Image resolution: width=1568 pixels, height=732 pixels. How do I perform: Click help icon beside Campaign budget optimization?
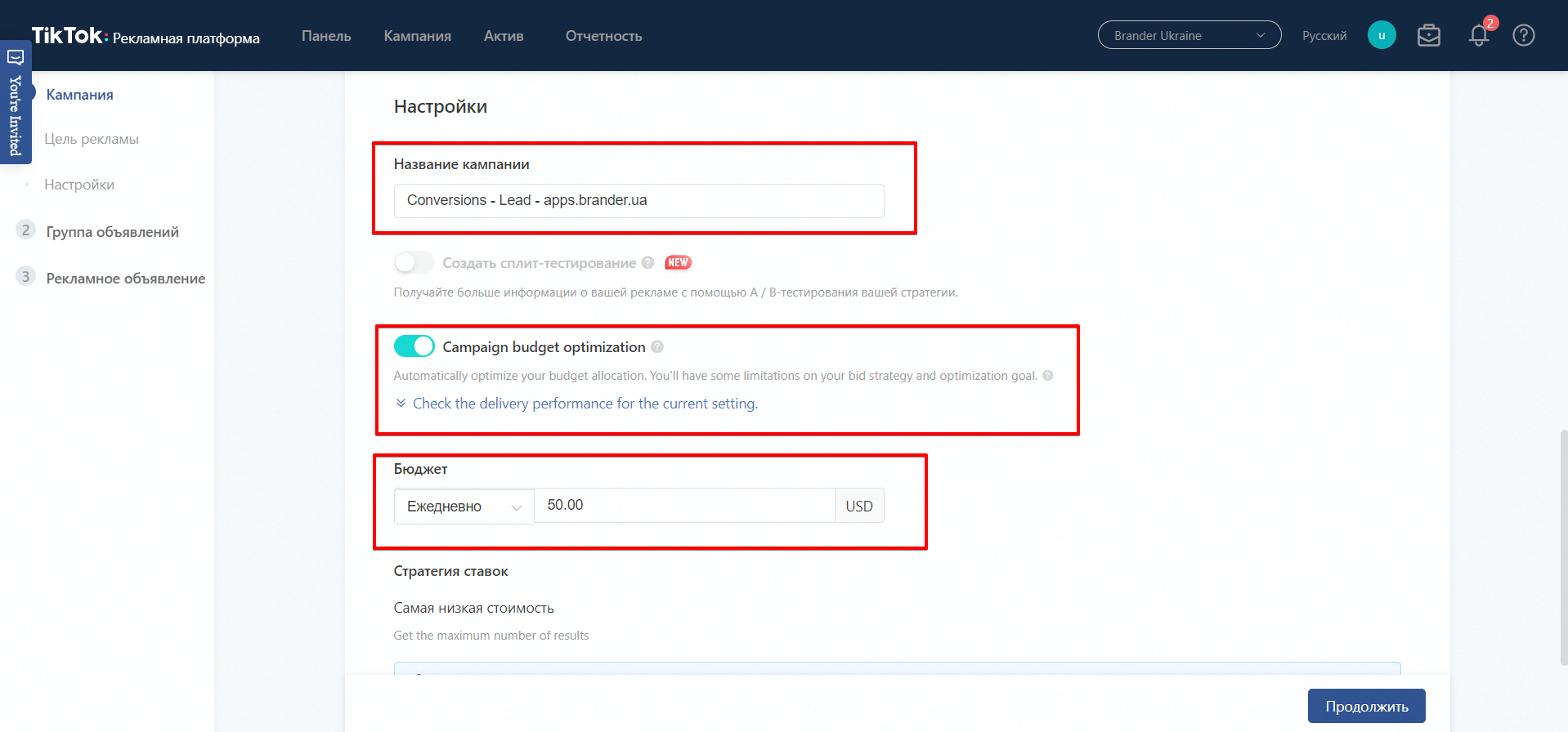(657, 347)
